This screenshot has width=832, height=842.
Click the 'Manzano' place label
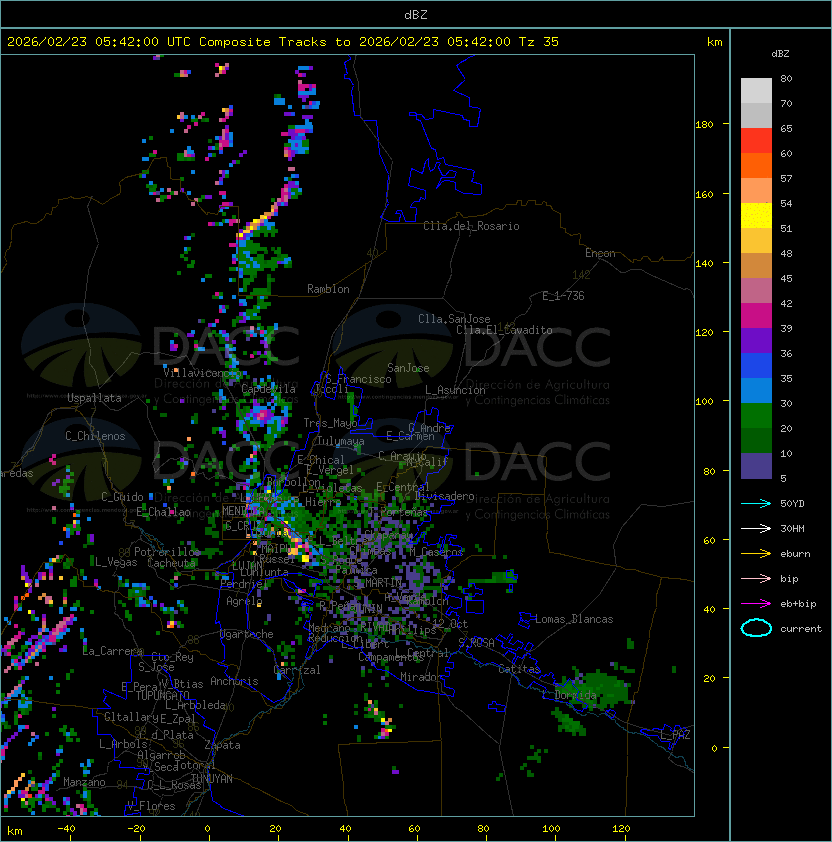(x=84, y=782)
